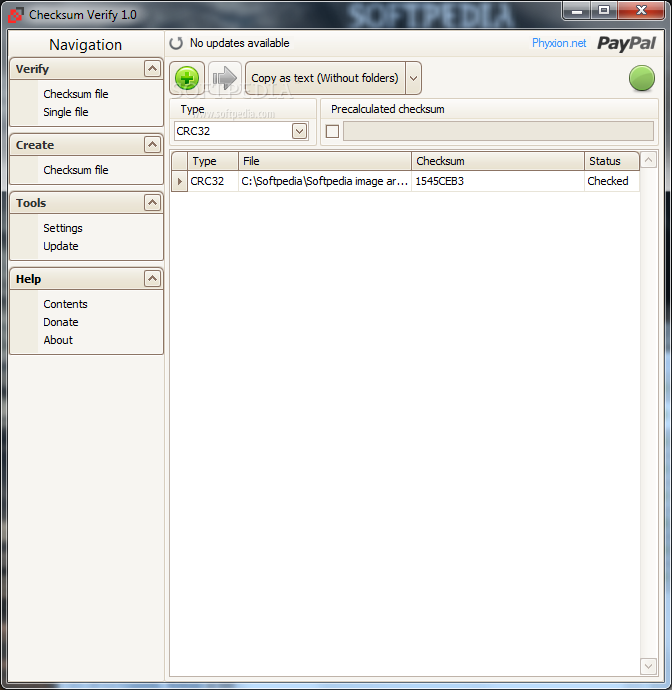Open About under Help
This screenshot has height=690, width=672.
(58, 340)
